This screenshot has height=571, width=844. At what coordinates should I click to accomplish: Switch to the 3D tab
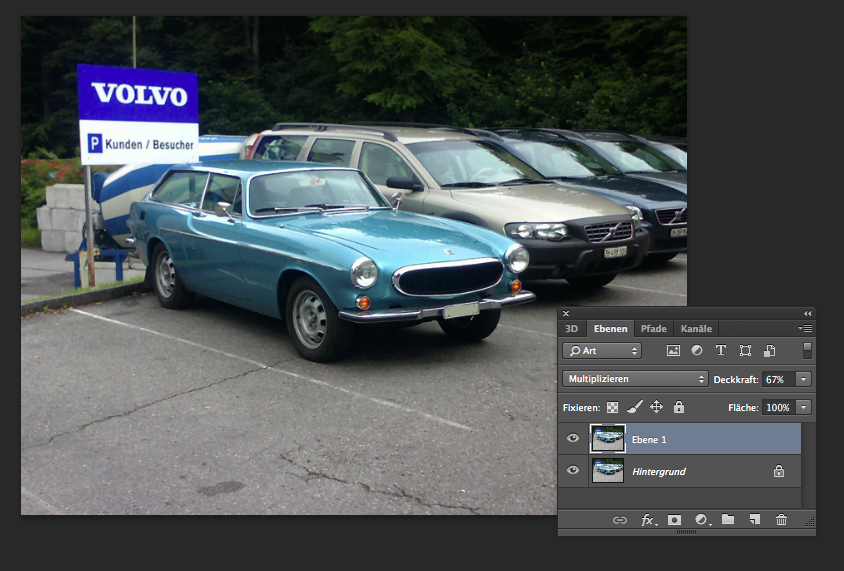(571, 328)
